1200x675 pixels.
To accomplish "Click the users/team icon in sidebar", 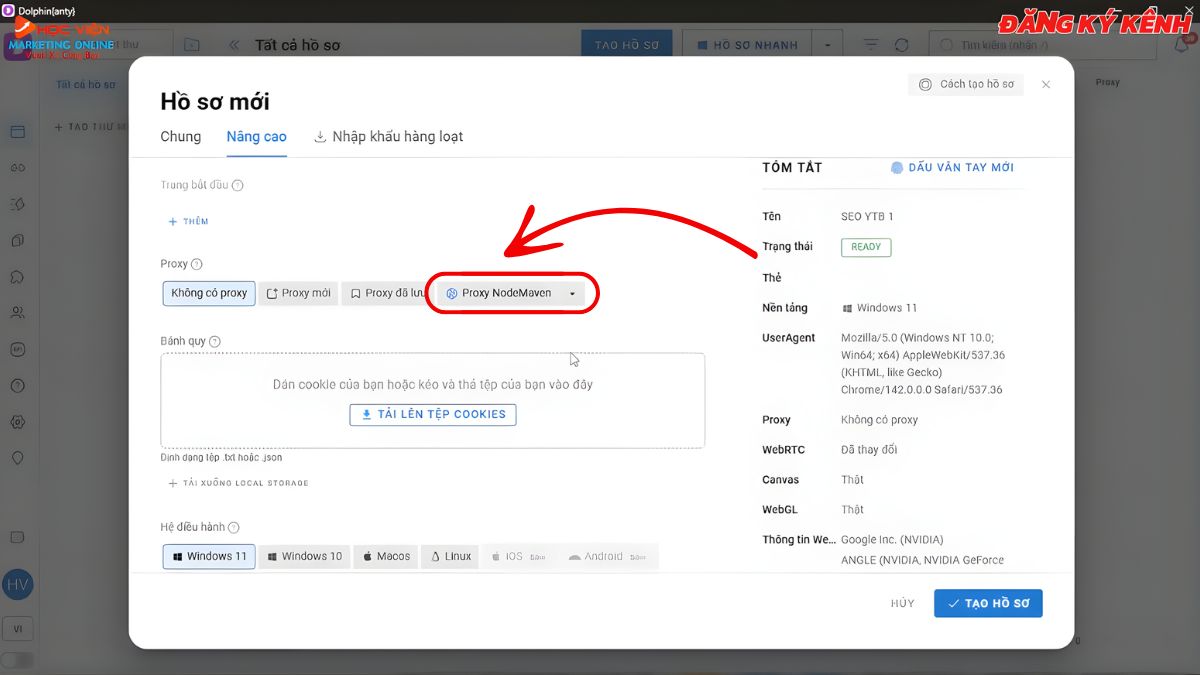I will pyautogui.click(x=17, y=313).
